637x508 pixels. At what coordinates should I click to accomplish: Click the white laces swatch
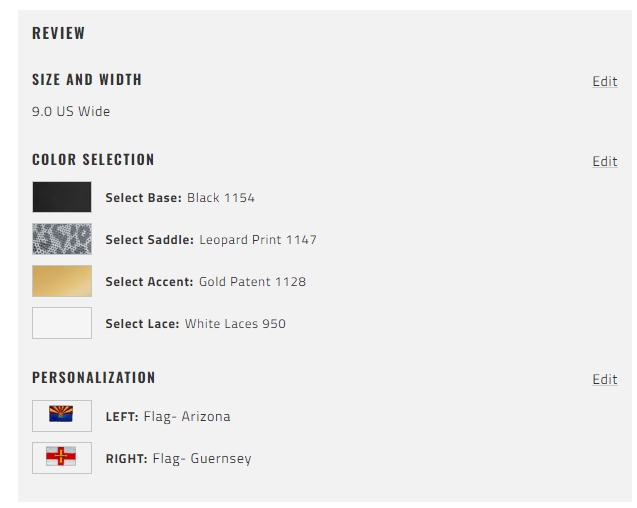62,323
